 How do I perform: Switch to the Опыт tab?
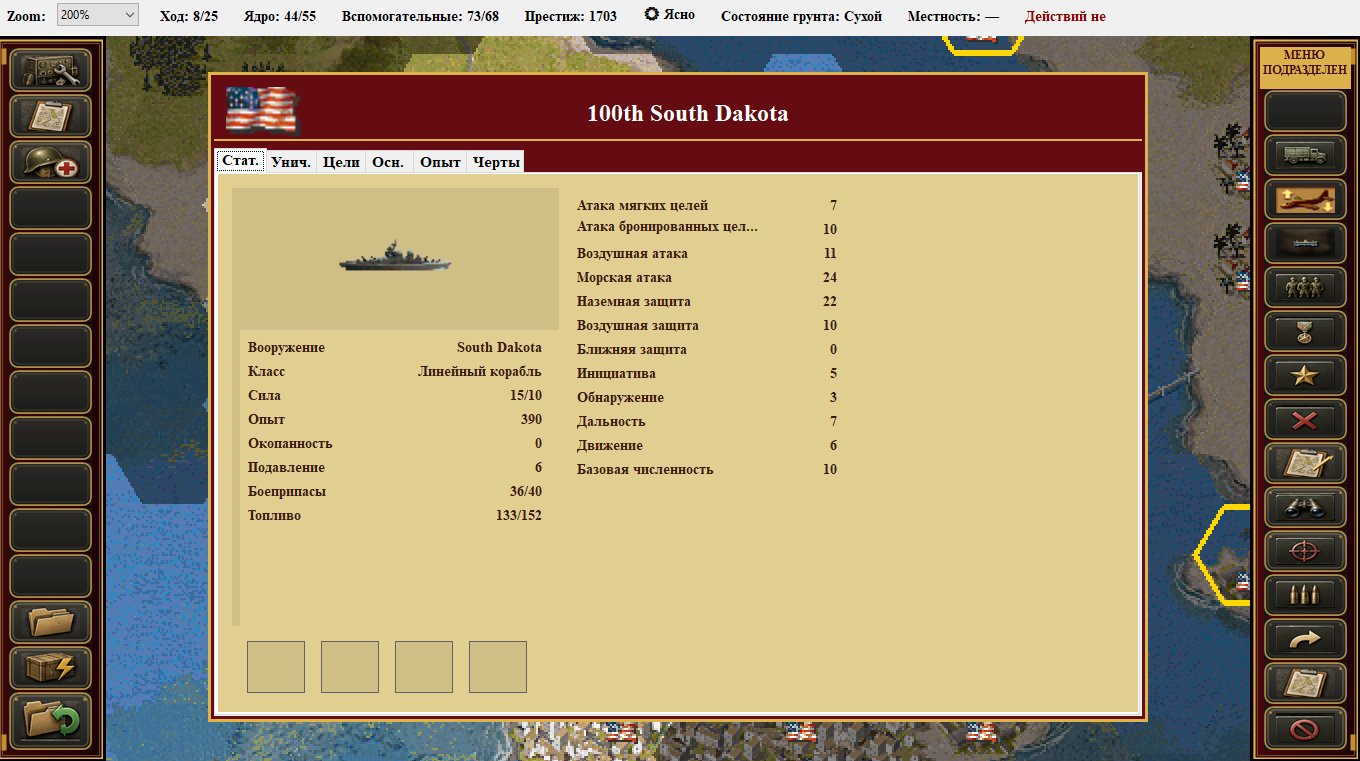(440, 162)
